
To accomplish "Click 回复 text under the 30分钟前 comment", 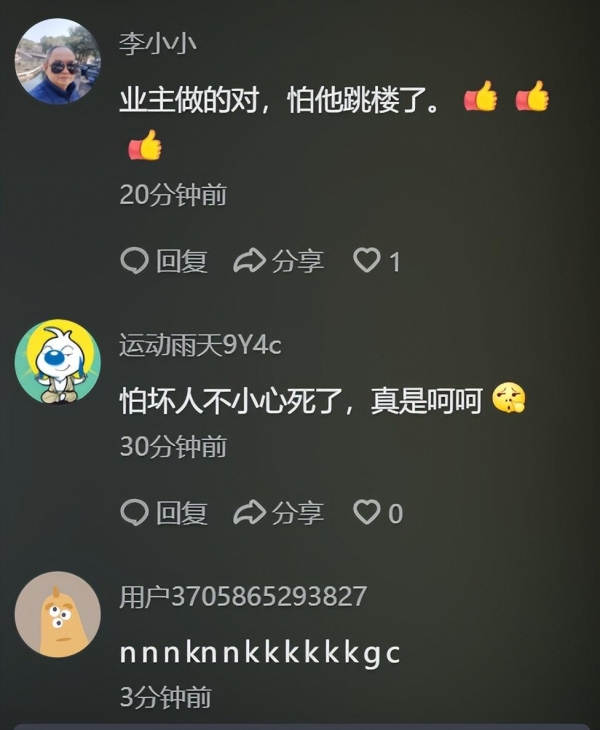I will 182,513.
